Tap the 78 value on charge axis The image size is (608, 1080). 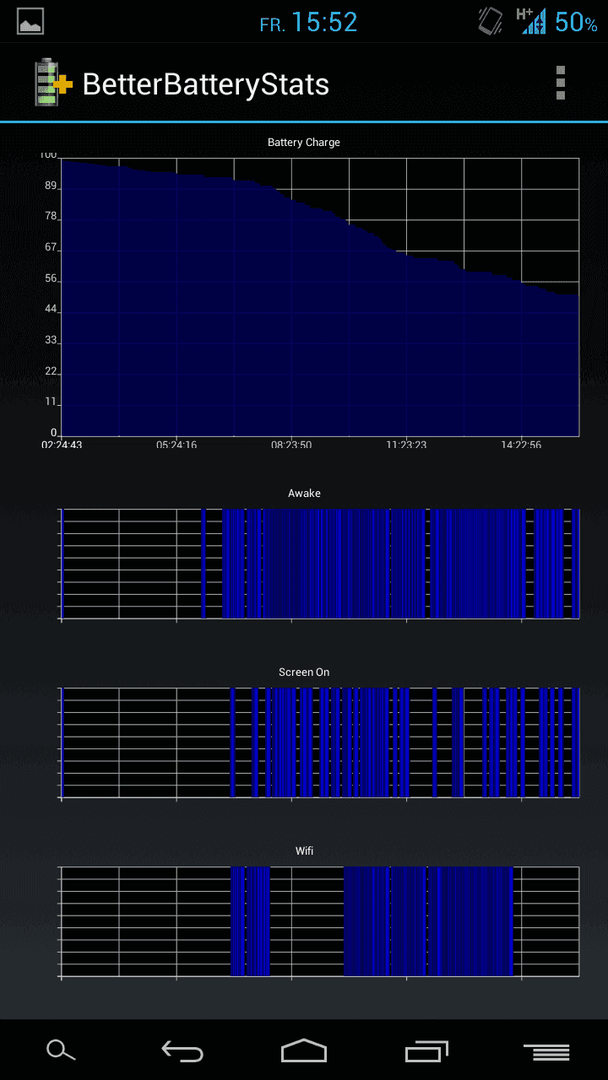pos(51,218)
